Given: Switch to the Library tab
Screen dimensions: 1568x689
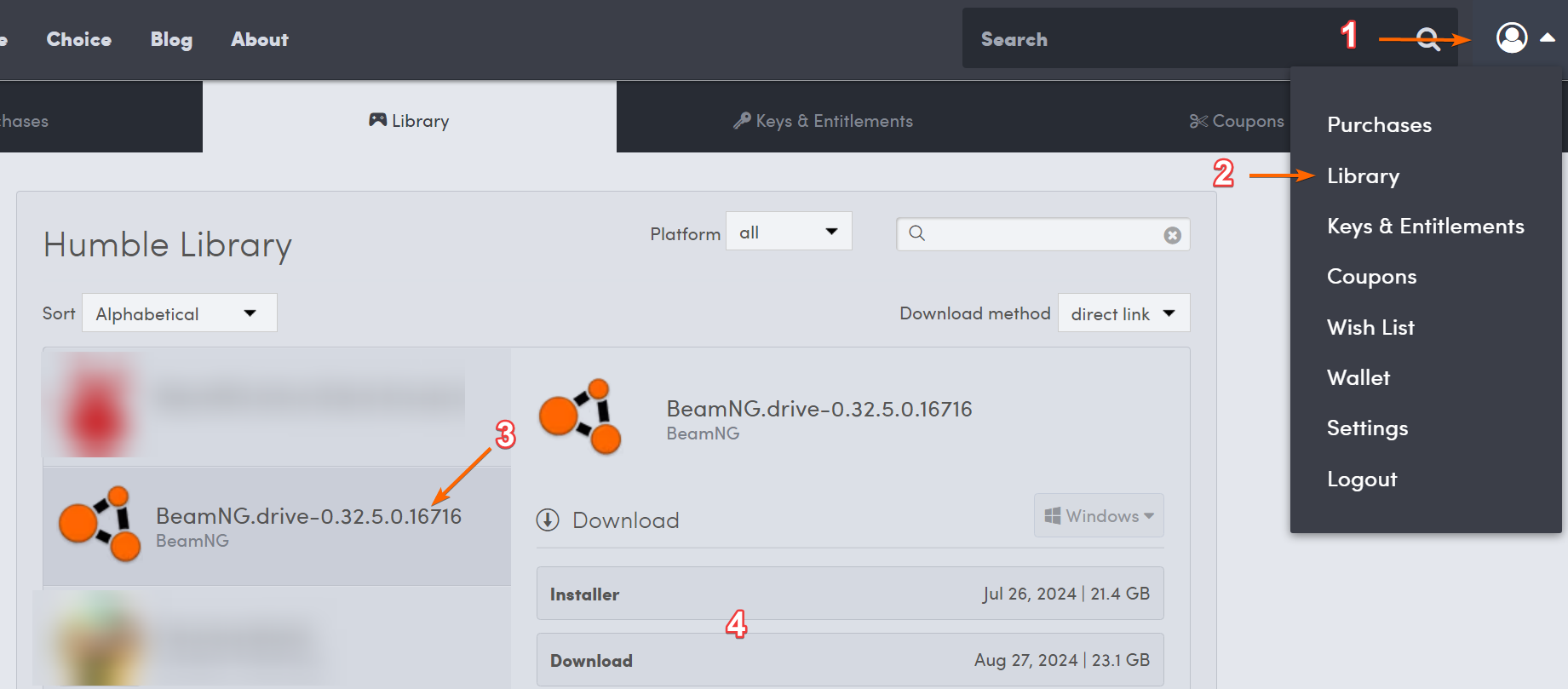Looking at the screenshot, I should click(x=410, y=117).
